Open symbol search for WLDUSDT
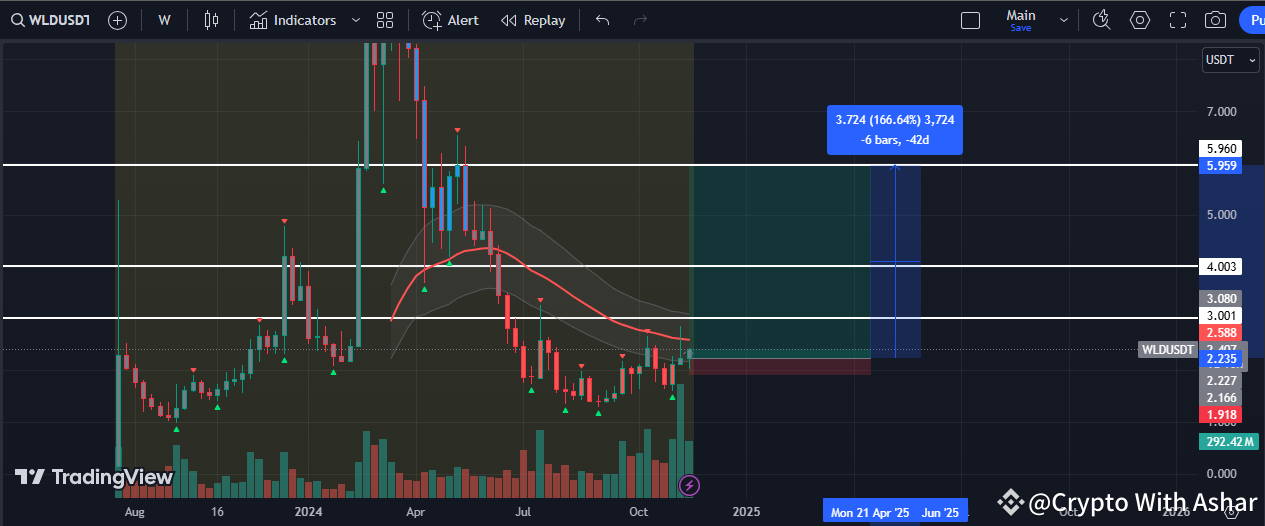The height and width of the screenshot is (526, 1265). [x=50, y=20]
